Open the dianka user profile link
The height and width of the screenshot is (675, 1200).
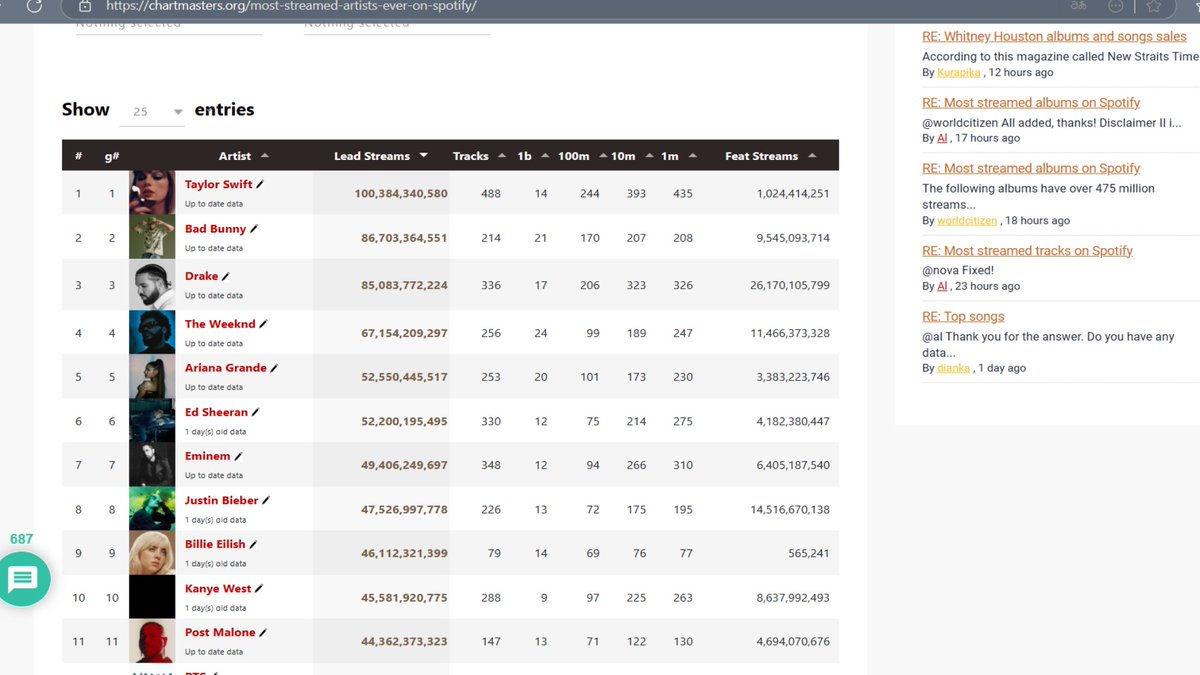click(x=954, y=368)
